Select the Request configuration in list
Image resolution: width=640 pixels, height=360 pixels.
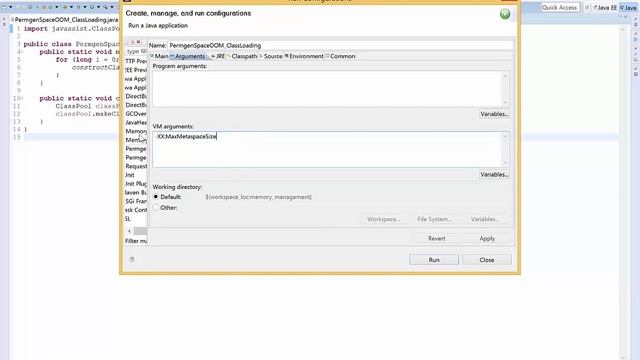click(136, 166)
